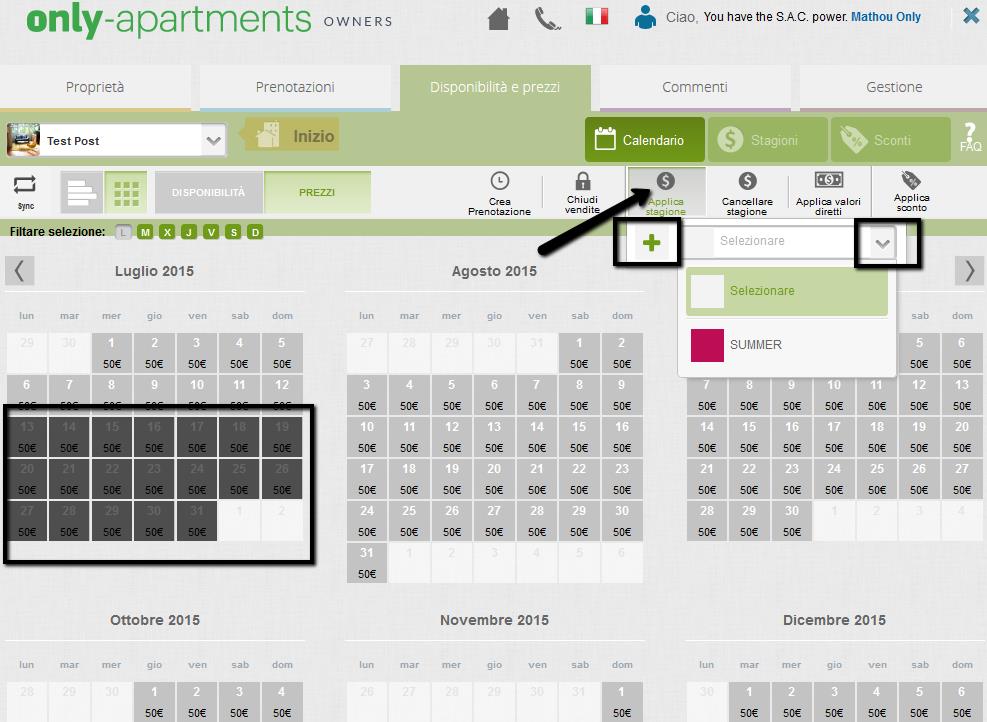
Task: Select the Cancellare stagione icon
Action: pyautogui.click(x=746, y=182)
